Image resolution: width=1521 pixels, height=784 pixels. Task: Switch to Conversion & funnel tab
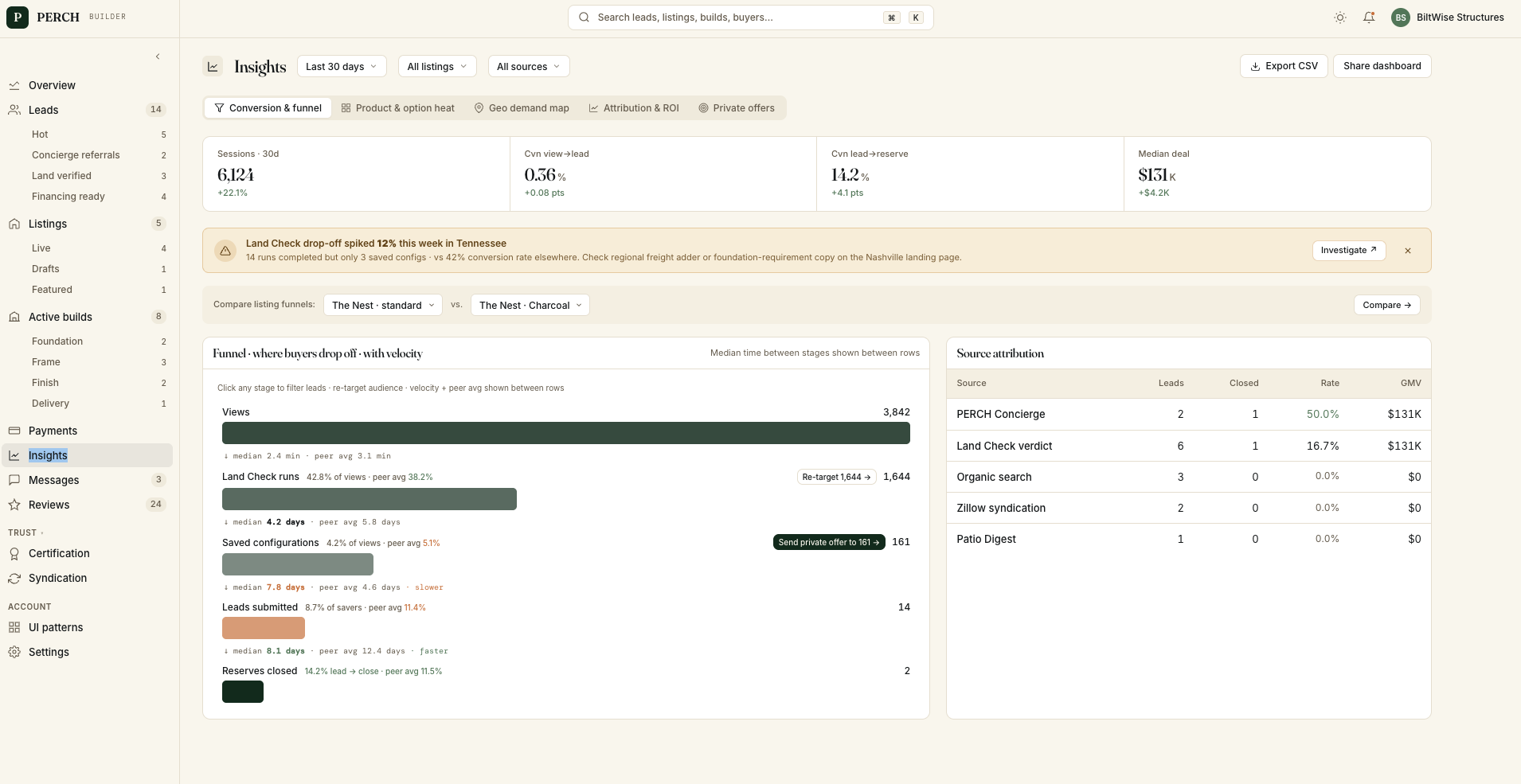(x=268, y=108)
